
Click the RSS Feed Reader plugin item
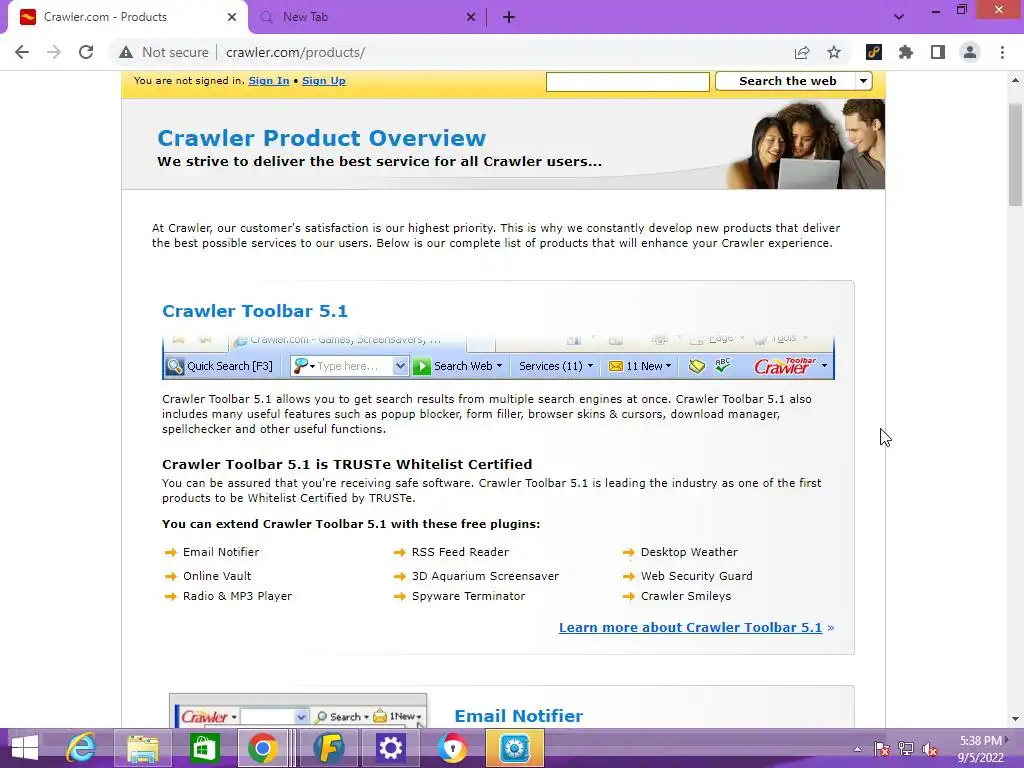coord(460,552)
